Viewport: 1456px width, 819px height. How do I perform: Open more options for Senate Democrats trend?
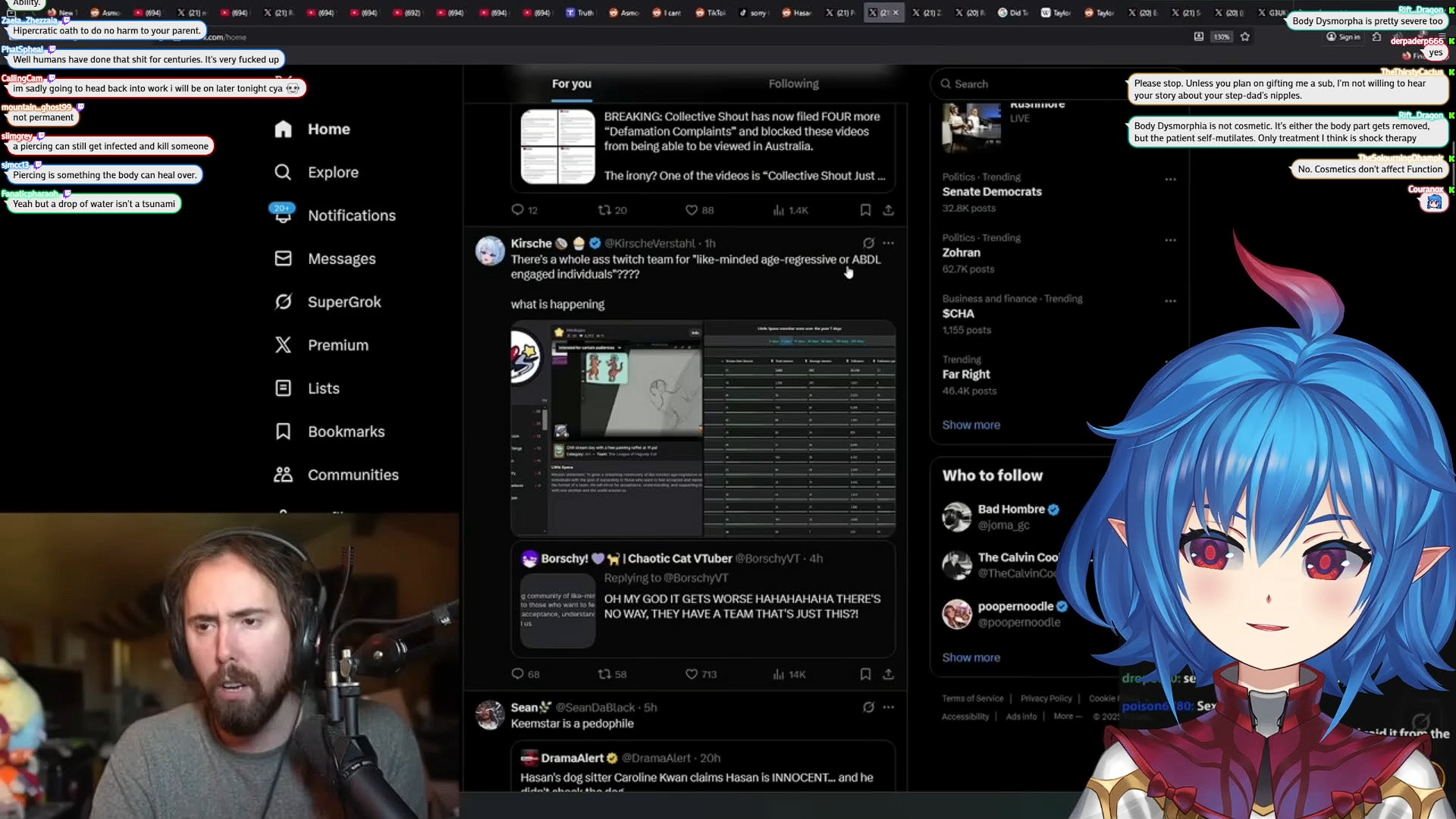(1170, 180)
